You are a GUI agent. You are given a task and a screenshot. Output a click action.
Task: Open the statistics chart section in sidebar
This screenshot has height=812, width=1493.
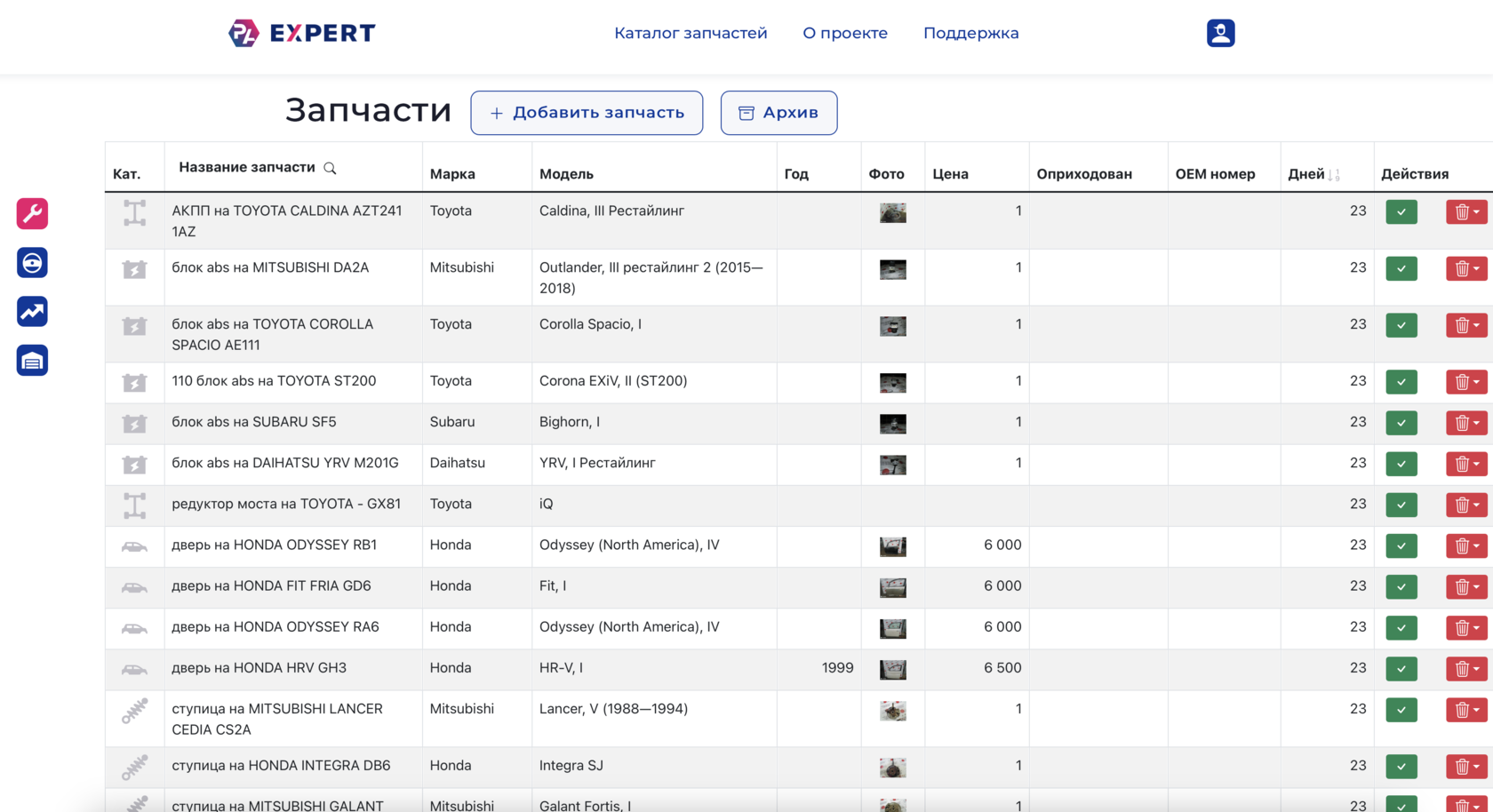click(32, 312)
